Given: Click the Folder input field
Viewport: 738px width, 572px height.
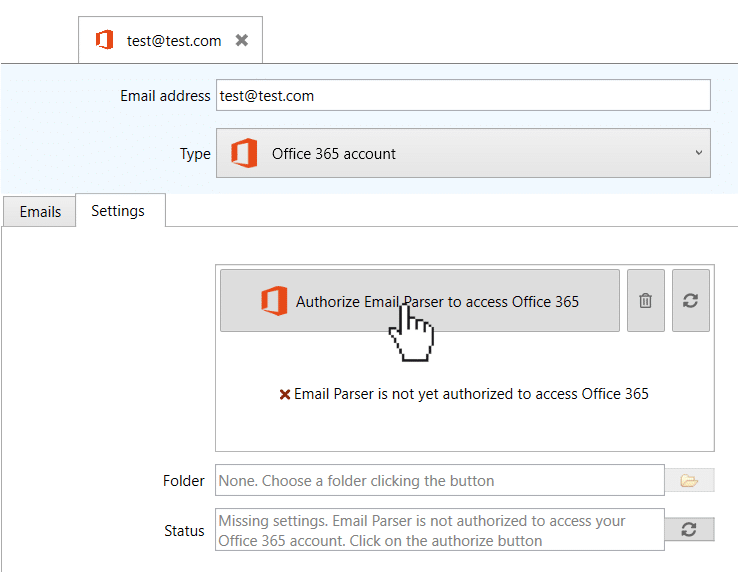Looking at the screenshot, I should pos(440,480).
